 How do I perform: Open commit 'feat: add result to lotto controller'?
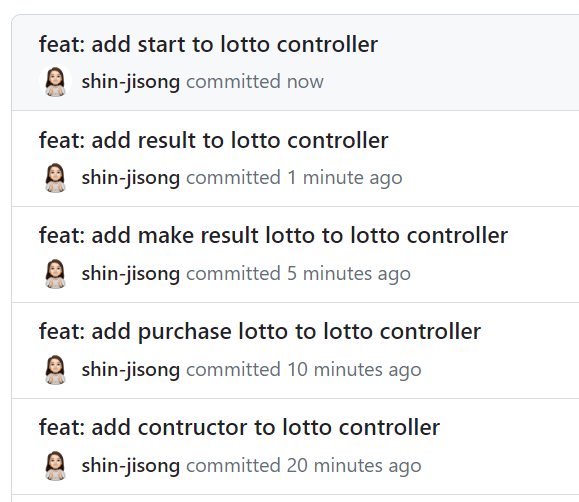[x=213, y=140]
